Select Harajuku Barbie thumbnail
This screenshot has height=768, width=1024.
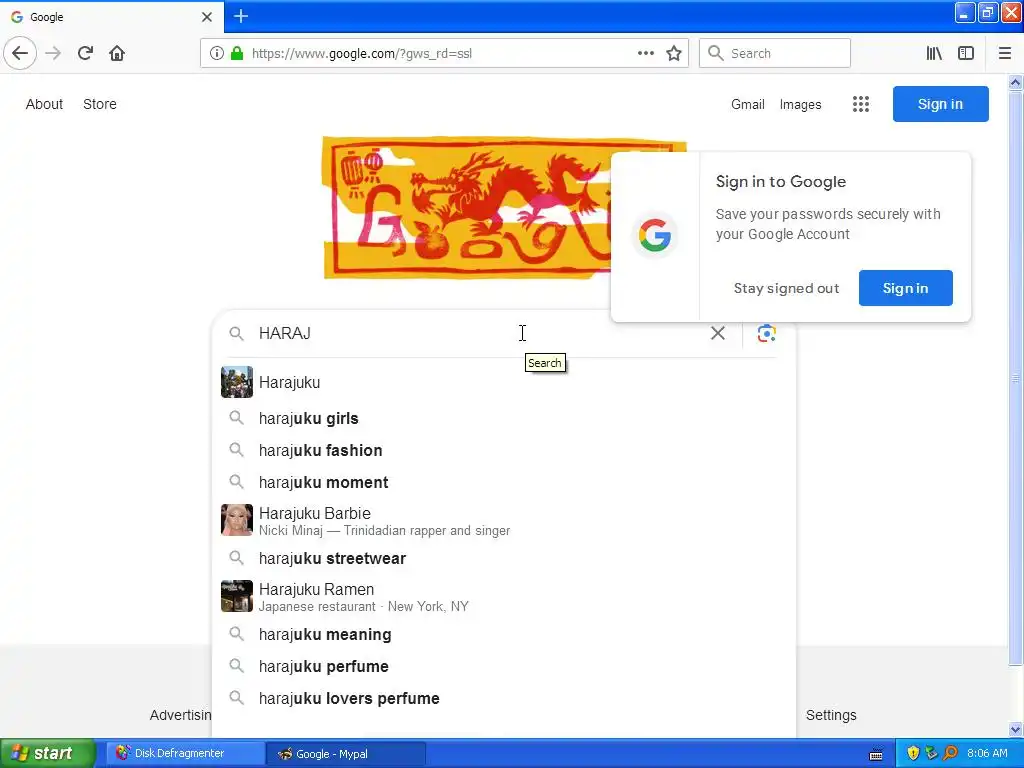coord(236,520)
